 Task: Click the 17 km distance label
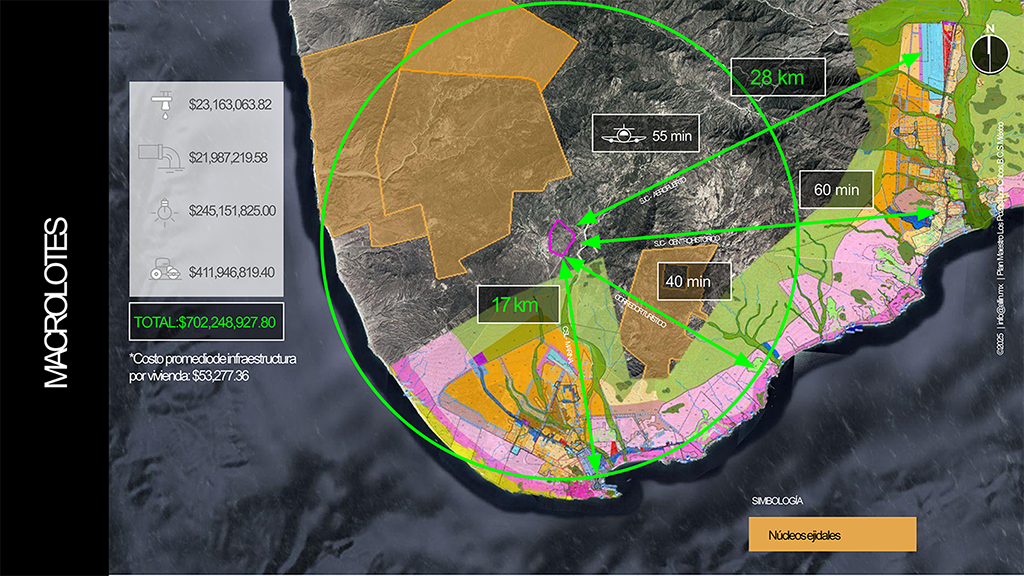pyautogui.click(x=518, y=304)
